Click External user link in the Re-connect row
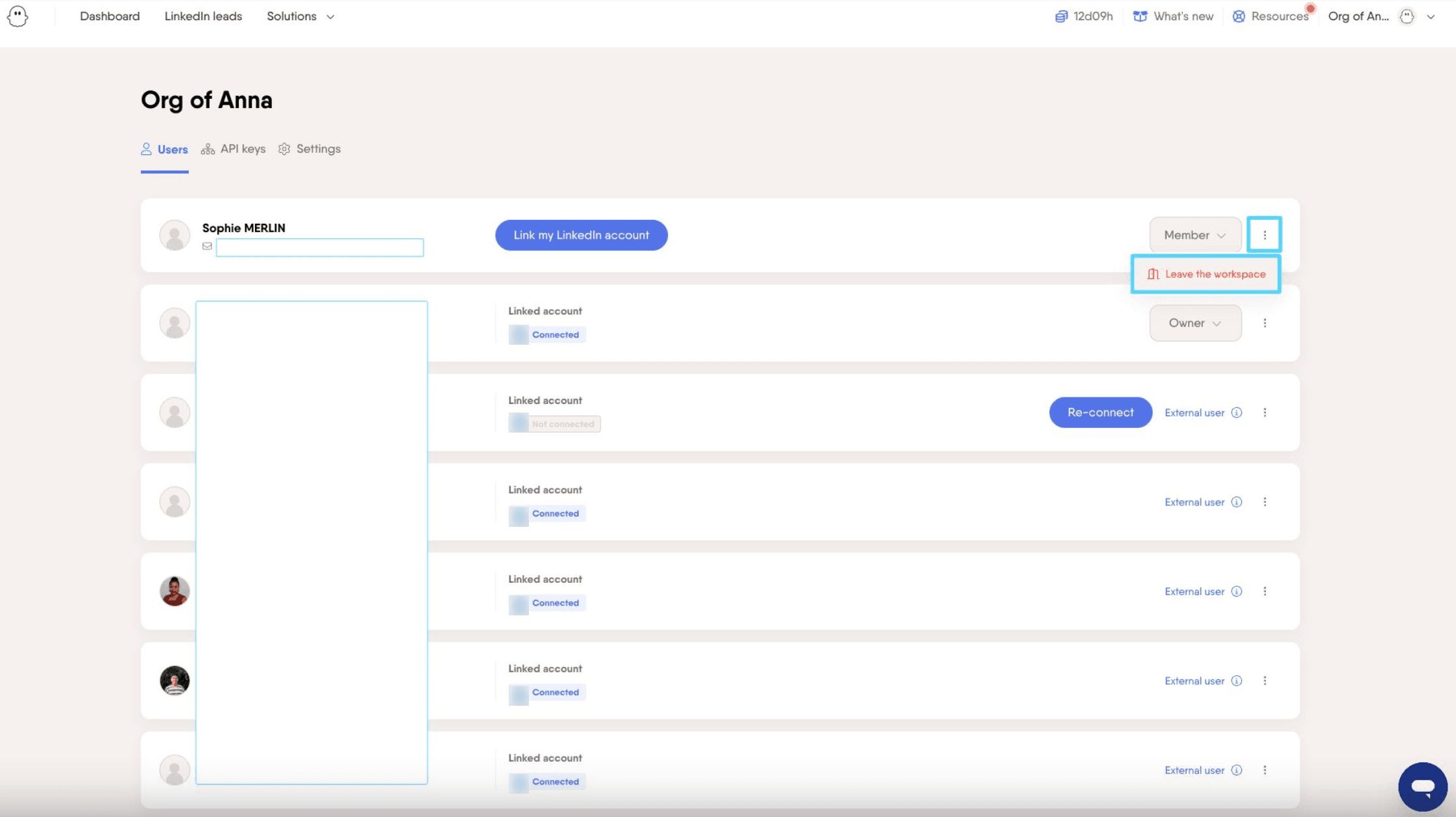1456x817 pixels. 1194,412
